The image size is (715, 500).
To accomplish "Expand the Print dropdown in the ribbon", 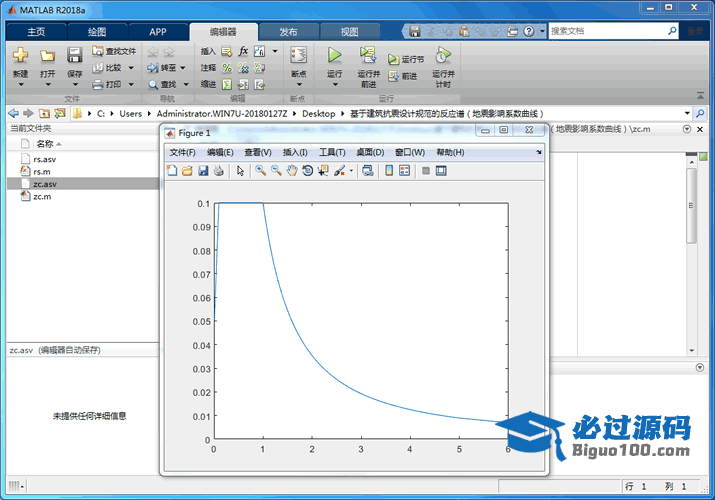I will [x=129, y=85].
